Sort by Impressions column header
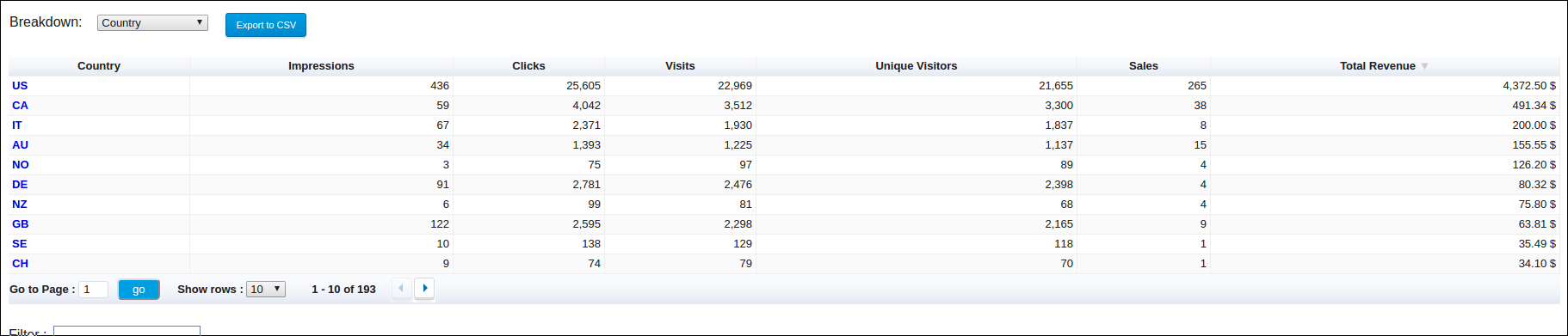Image resolution: width=1568 pixels, height=336 pixels. point(321,66)
